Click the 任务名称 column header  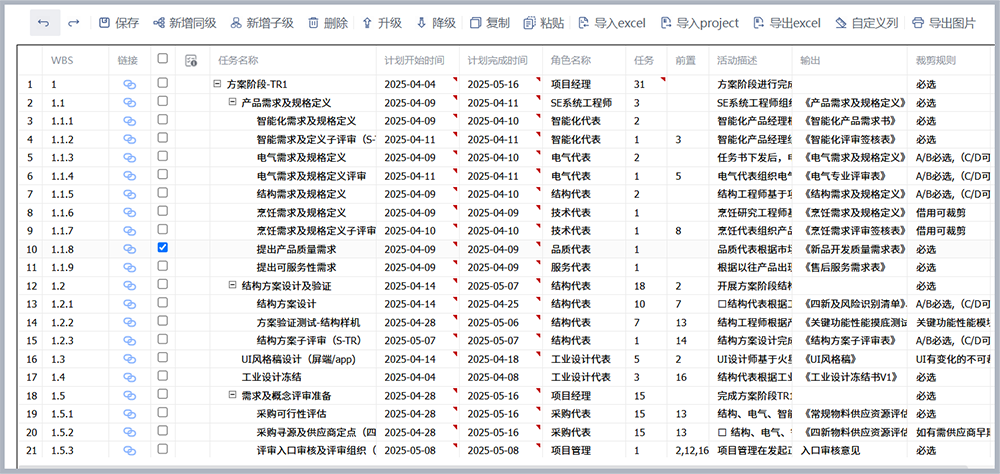[238, 61]
